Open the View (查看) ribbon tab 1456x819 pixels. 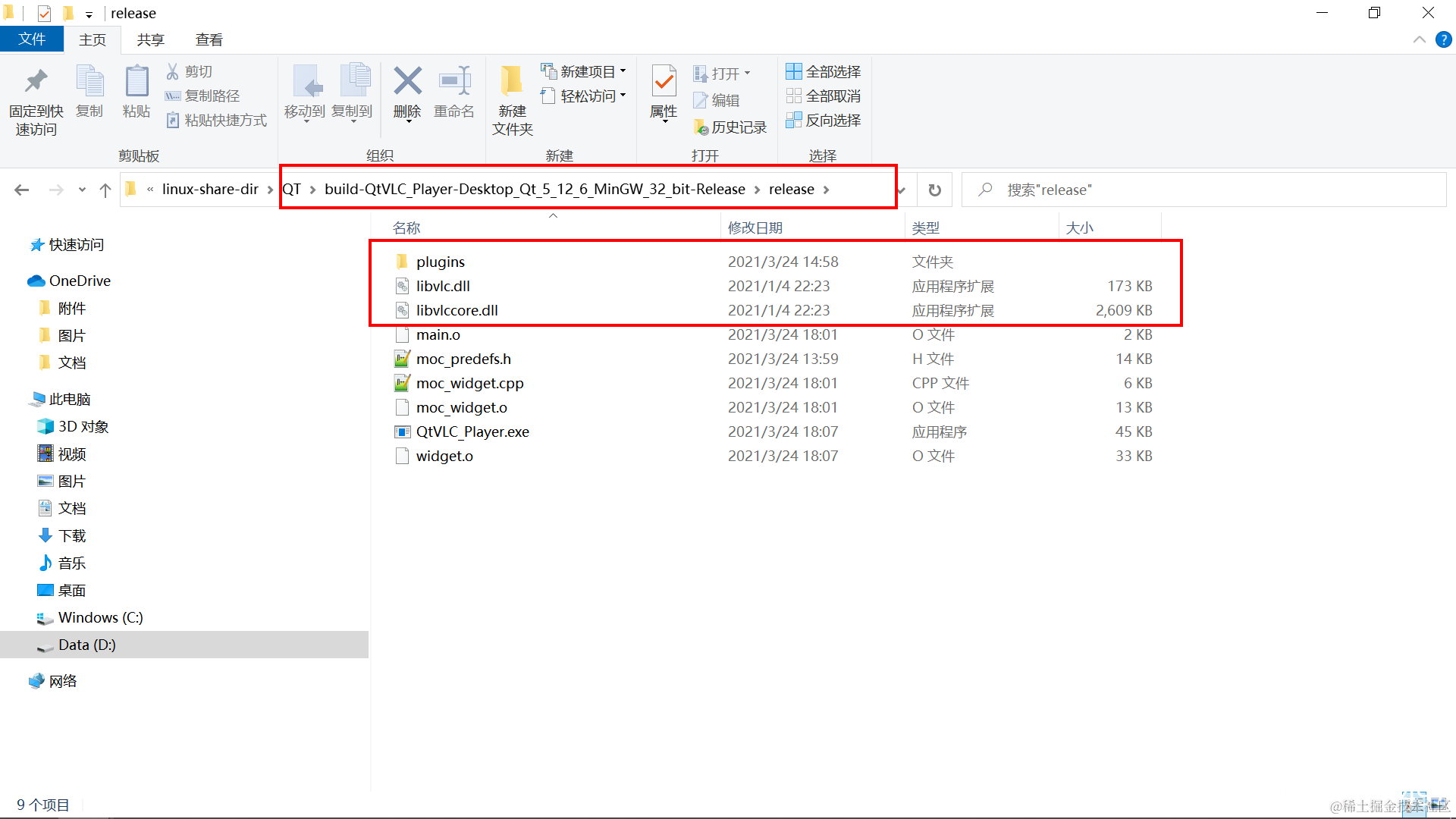pos(209,39)
